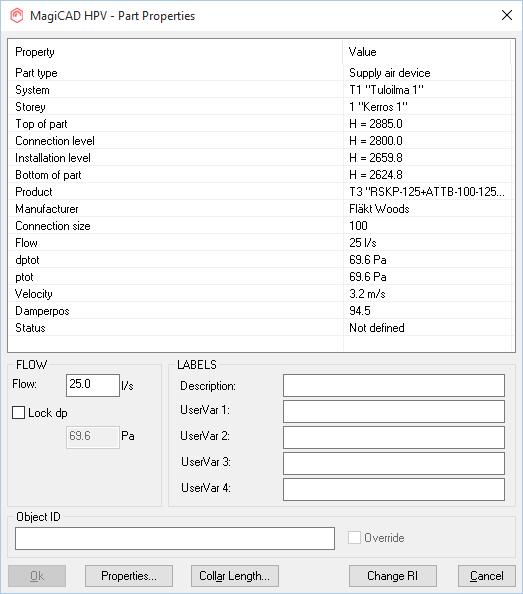Click the Object ID input field
The height and width of the screenshot is (594, 523).
[x=175, y=538]
